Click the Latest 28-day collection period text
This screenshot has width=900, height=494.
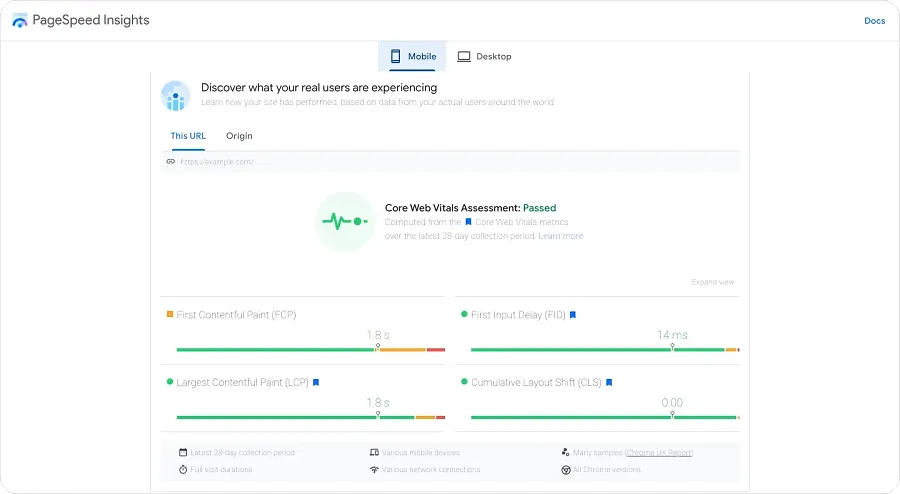click(242, 453)
